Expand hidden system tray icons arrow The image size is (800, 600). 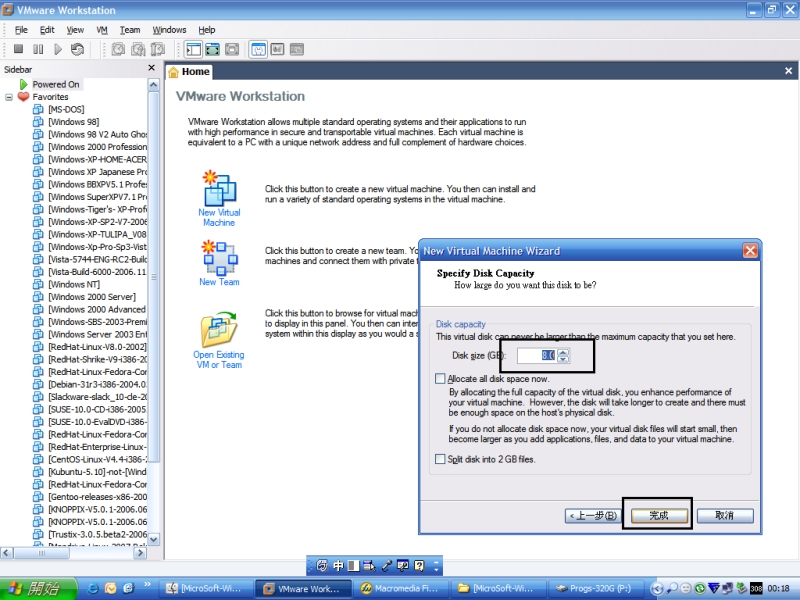[x=658, y=588]
